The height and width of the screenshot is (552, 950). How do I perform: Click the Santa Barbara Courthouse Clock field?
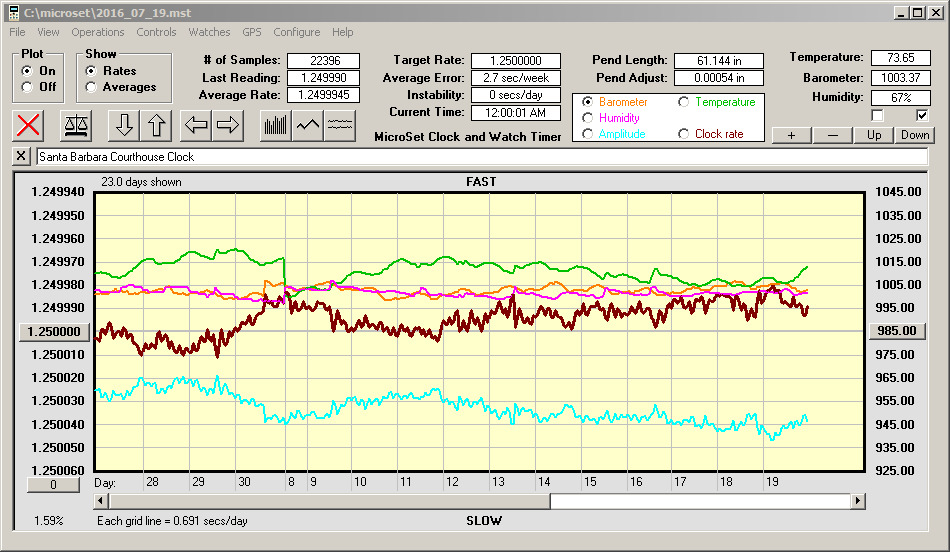(x=480, y=157)
